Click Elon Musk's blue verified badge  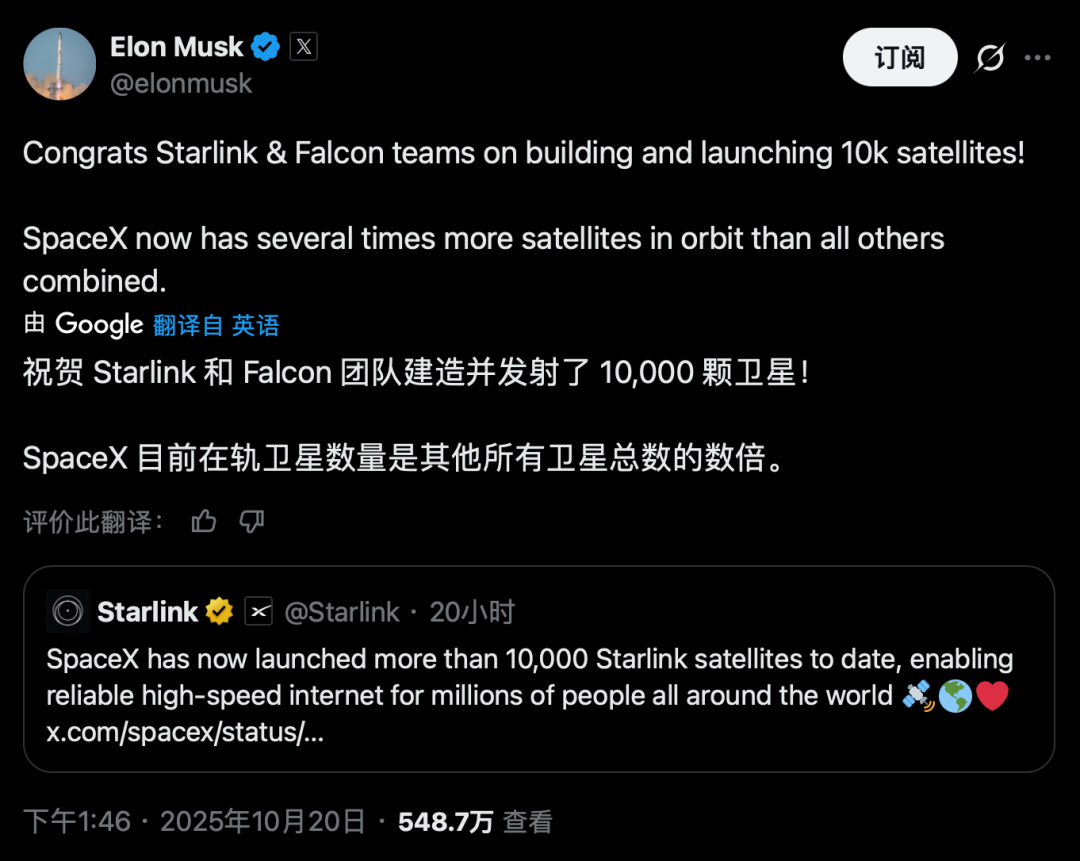pyautogui.click(x=265, y=46)
